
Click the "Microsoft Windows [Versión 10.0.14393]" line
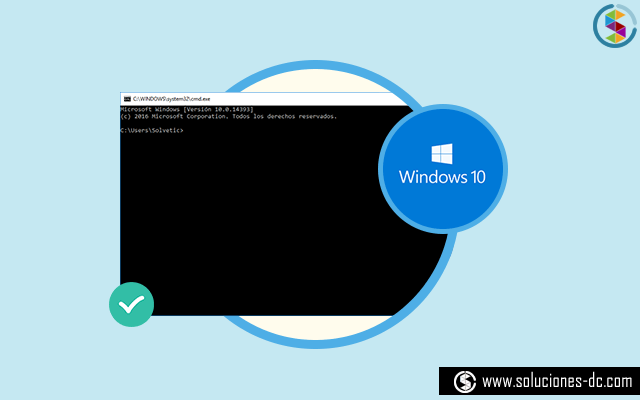click(187, 109)
